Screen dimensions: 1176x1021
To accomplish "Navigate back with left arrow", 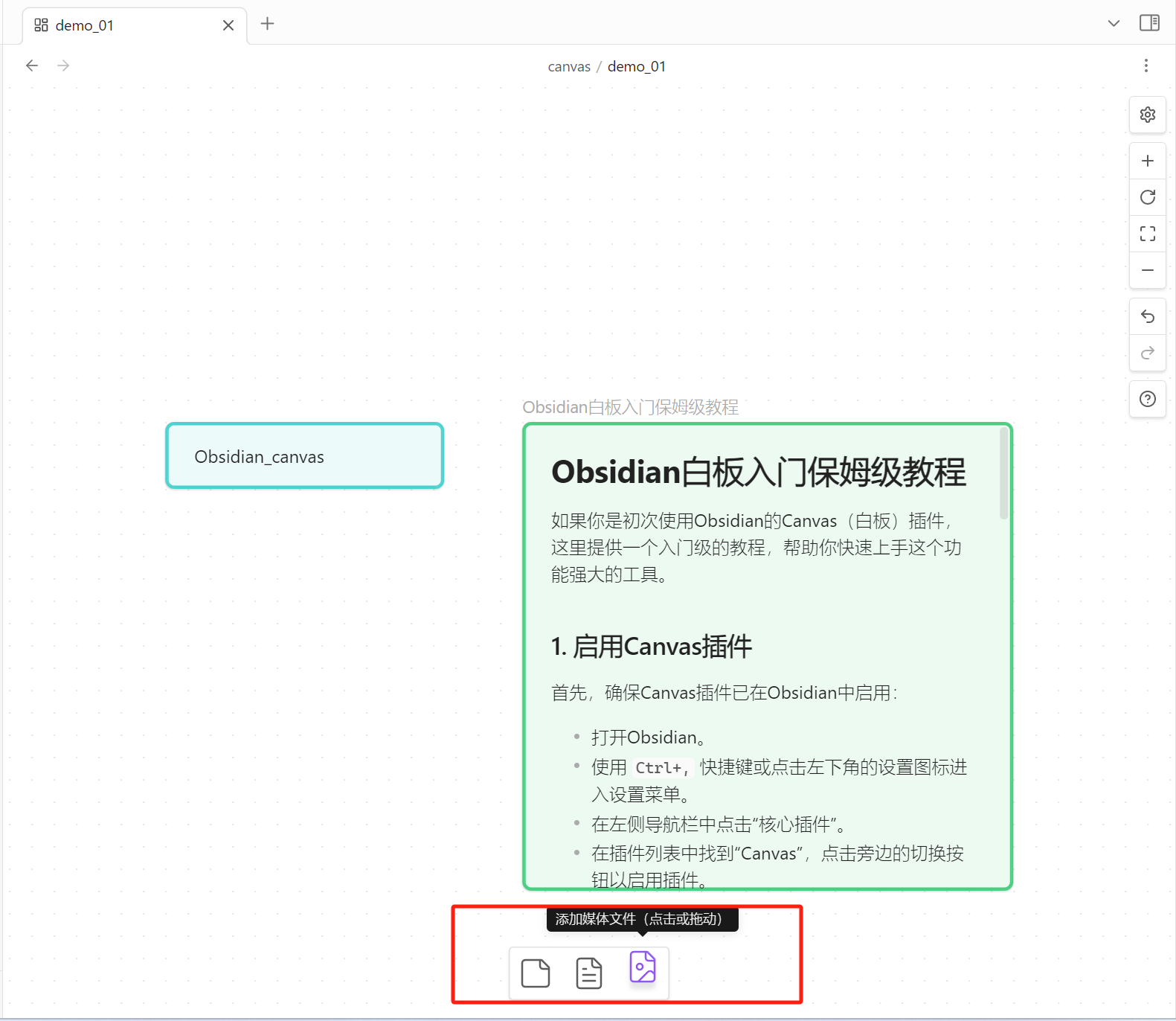I will point(32,65).
